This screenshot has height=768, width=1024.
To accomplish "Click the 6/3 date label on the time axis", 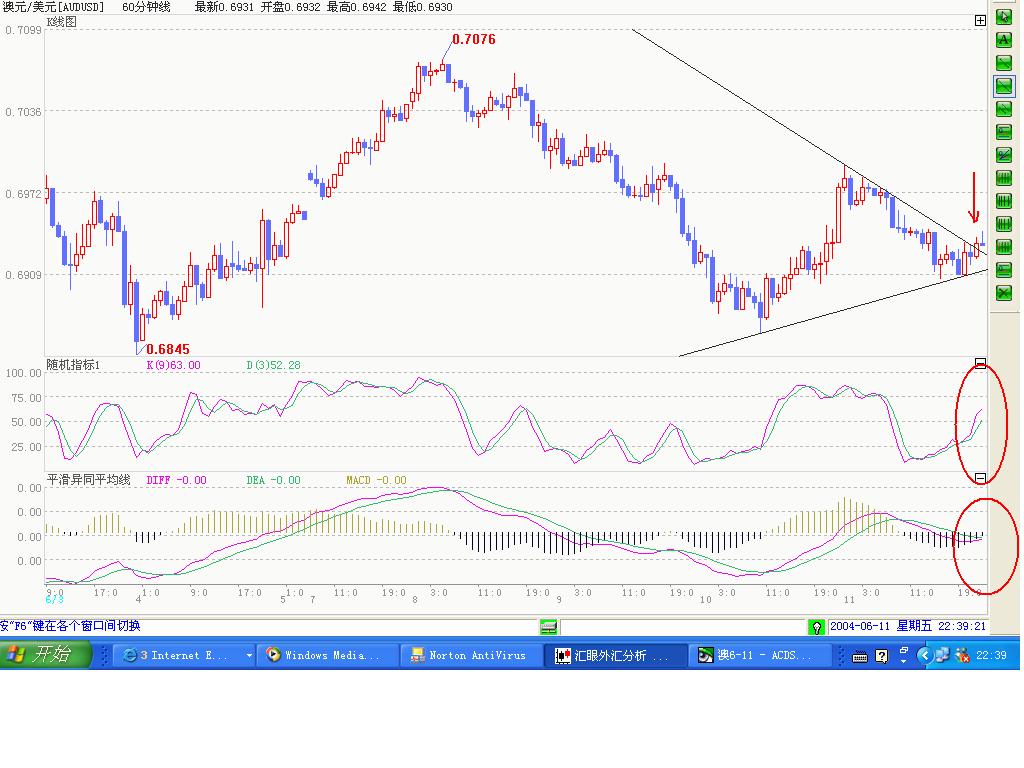I will pos(54,600).
